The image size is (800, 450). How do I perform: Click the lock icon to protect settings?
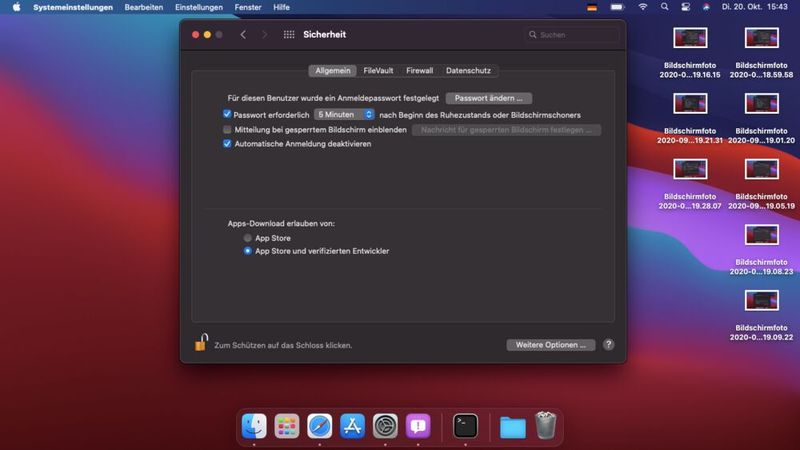click(x=201, y=342)
